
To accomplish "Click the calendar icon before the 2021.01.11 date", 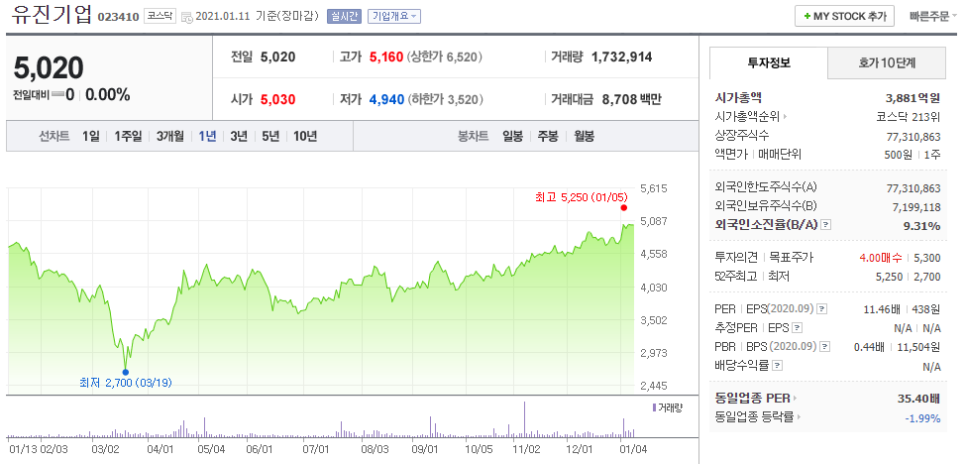I will point(187,17).
